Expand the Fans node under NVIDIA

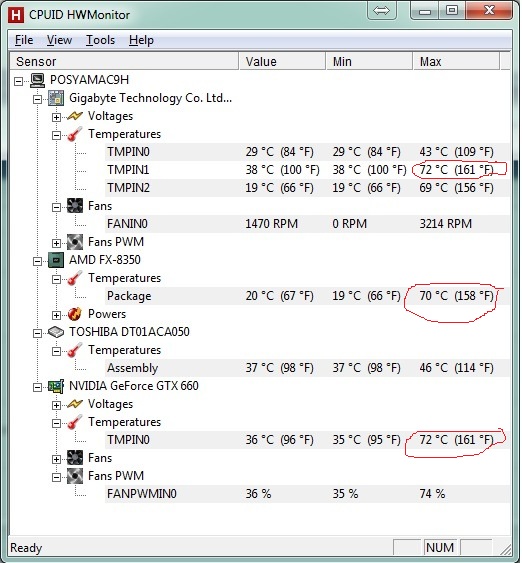coord(56,460)
